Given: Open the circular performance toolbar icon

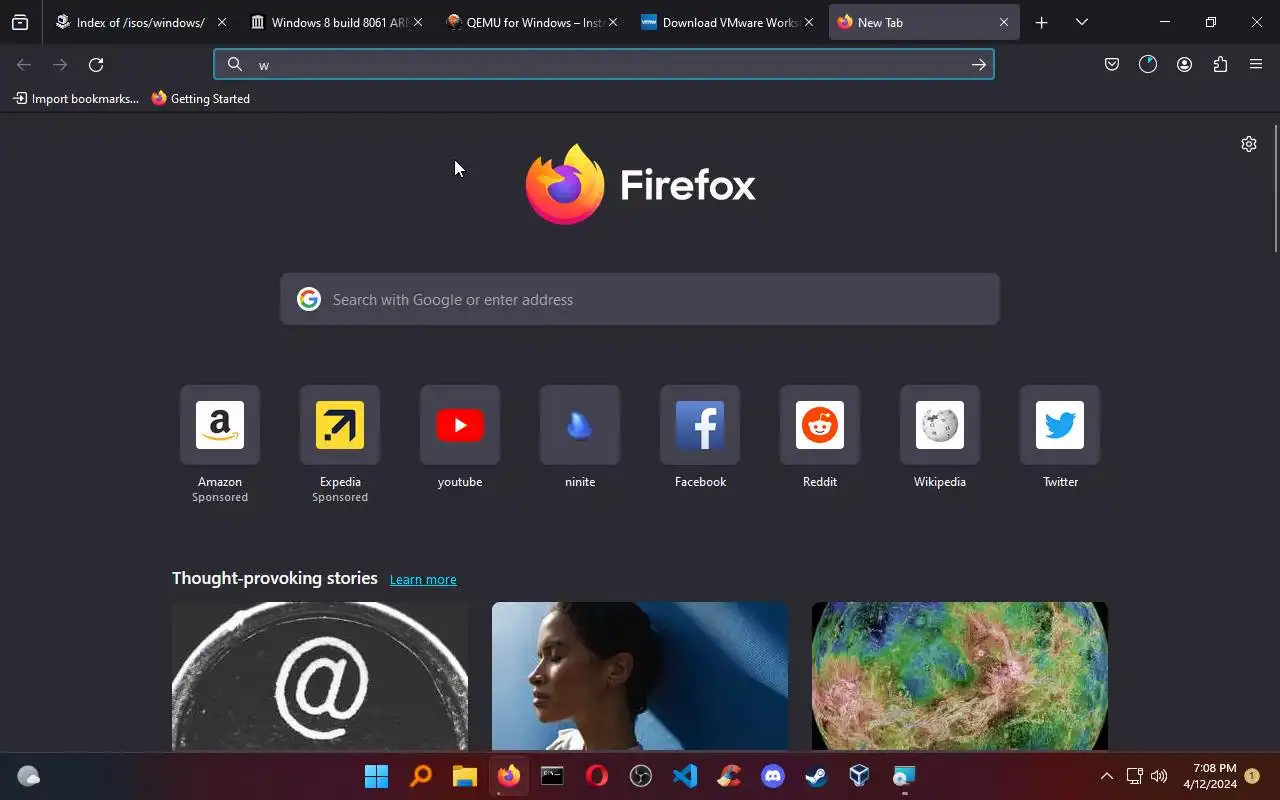Looking at the screenshot, I should point(1148,64).
